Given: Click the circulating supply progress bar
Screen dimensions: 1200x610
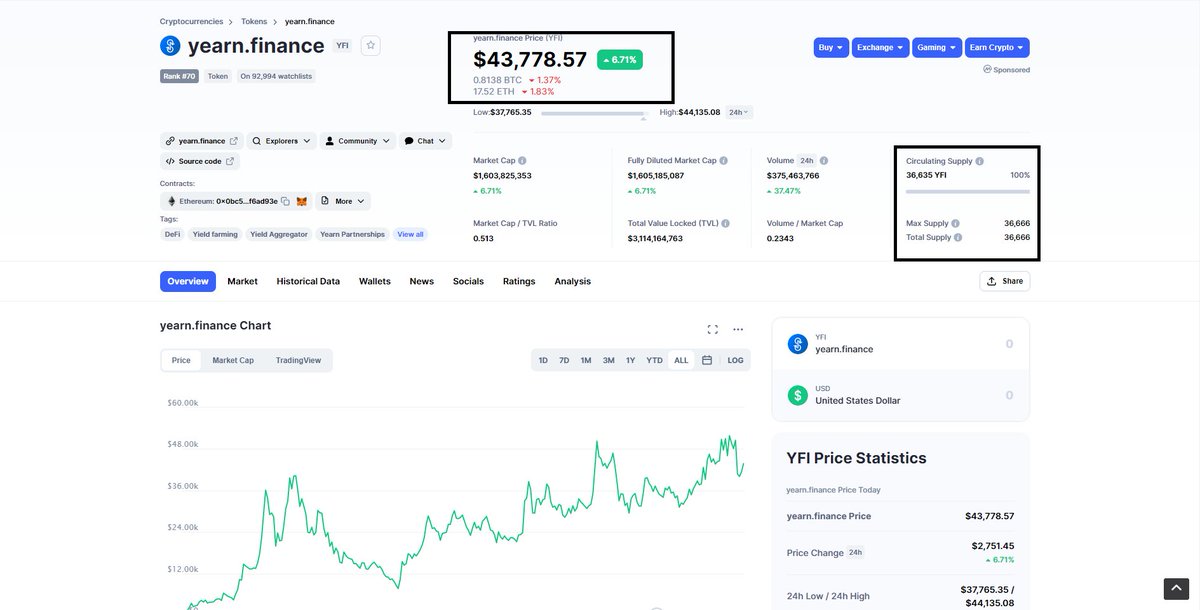Looking at the screenshot, I should tap(968, 190).
